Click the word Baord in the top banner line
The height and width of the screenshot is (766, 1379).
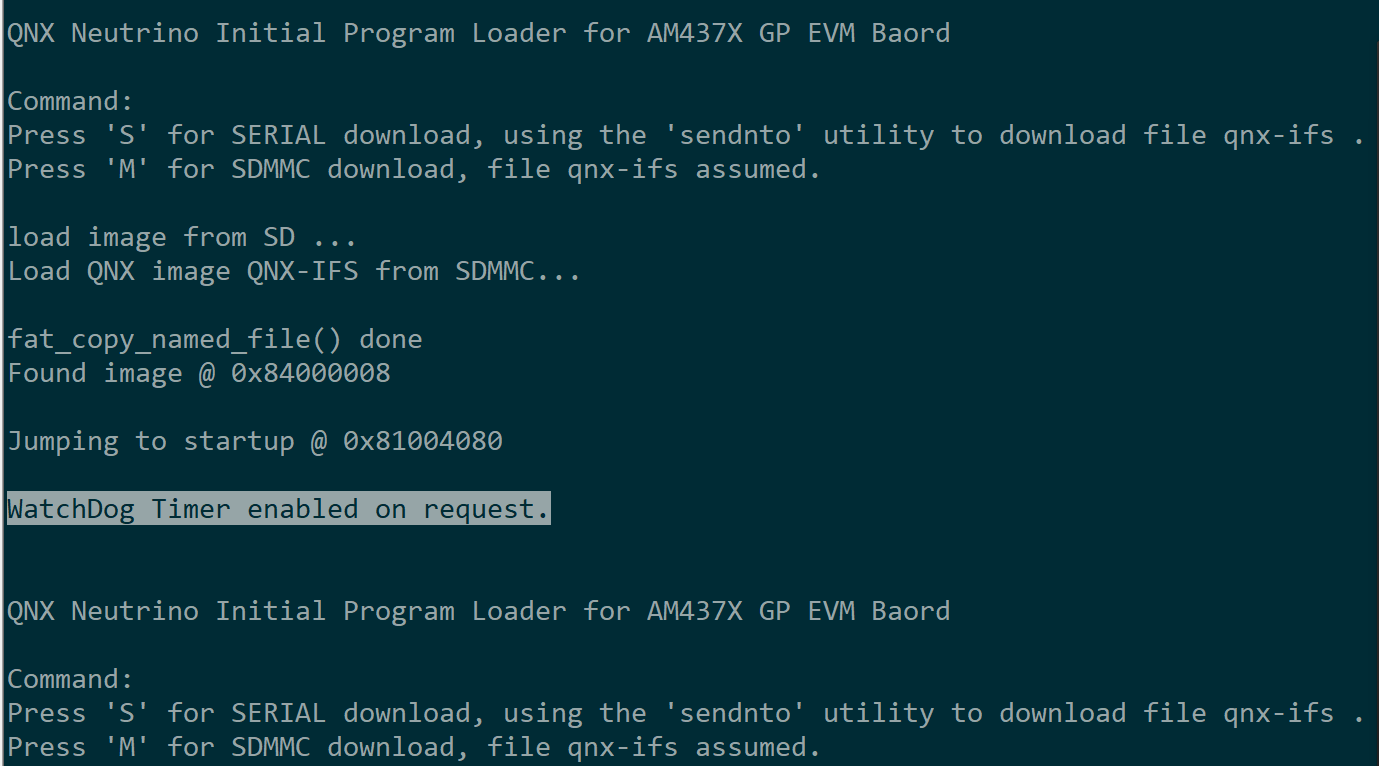(910, 34)
